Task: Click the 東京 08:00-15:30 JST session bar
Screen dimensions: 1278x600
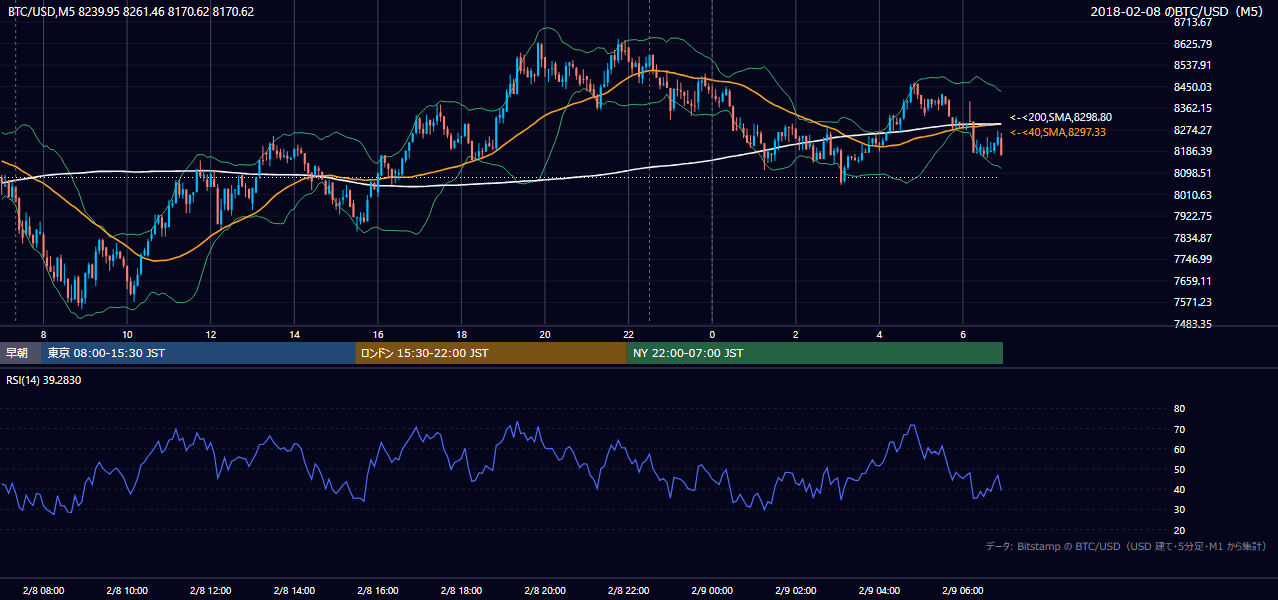Action: (x=198, y=353)
